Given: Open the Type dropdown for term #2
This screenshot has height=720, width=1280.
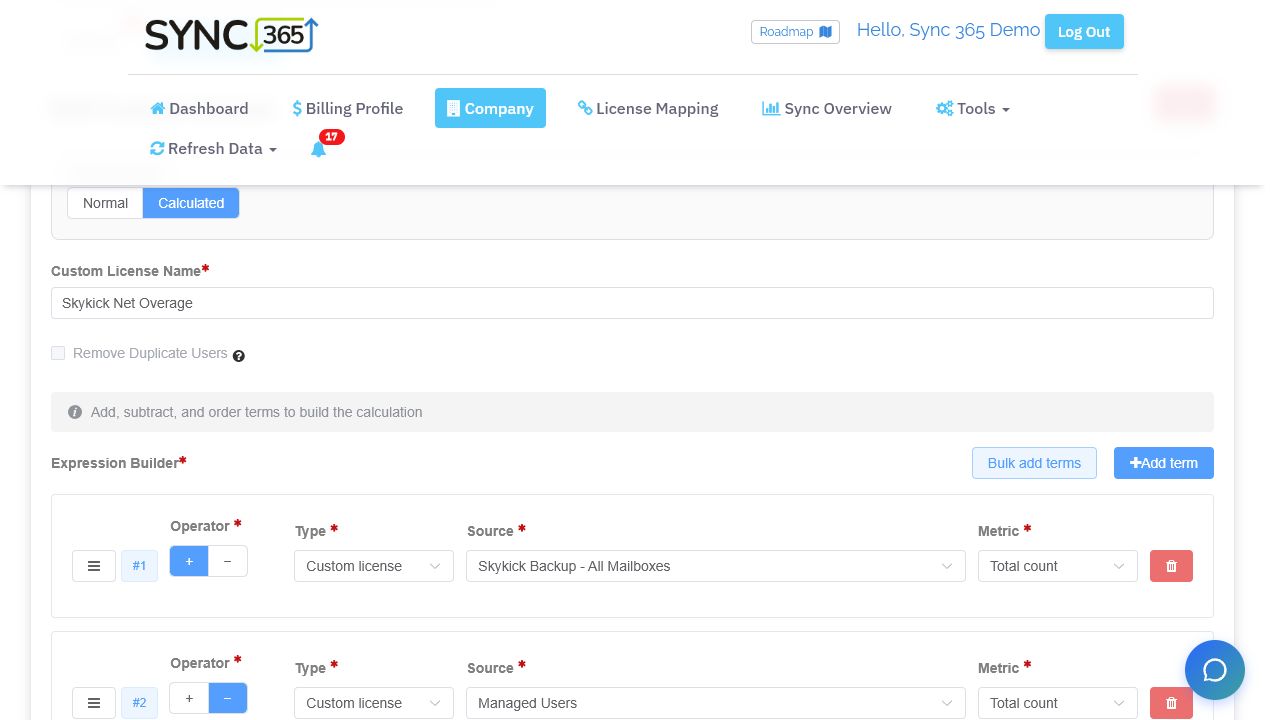Looking at the screenshot, I should click(x=374, y=703).
